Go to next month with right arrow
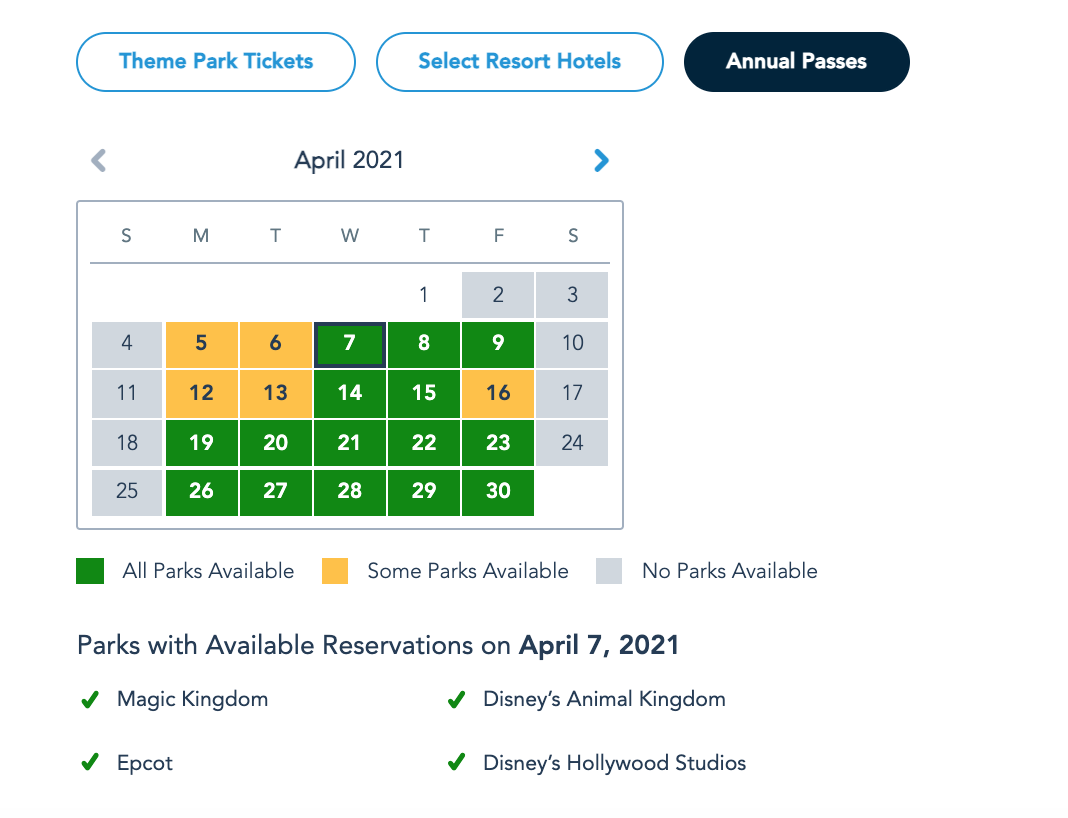Screen dimensions: 1068x818 [601, 160]
